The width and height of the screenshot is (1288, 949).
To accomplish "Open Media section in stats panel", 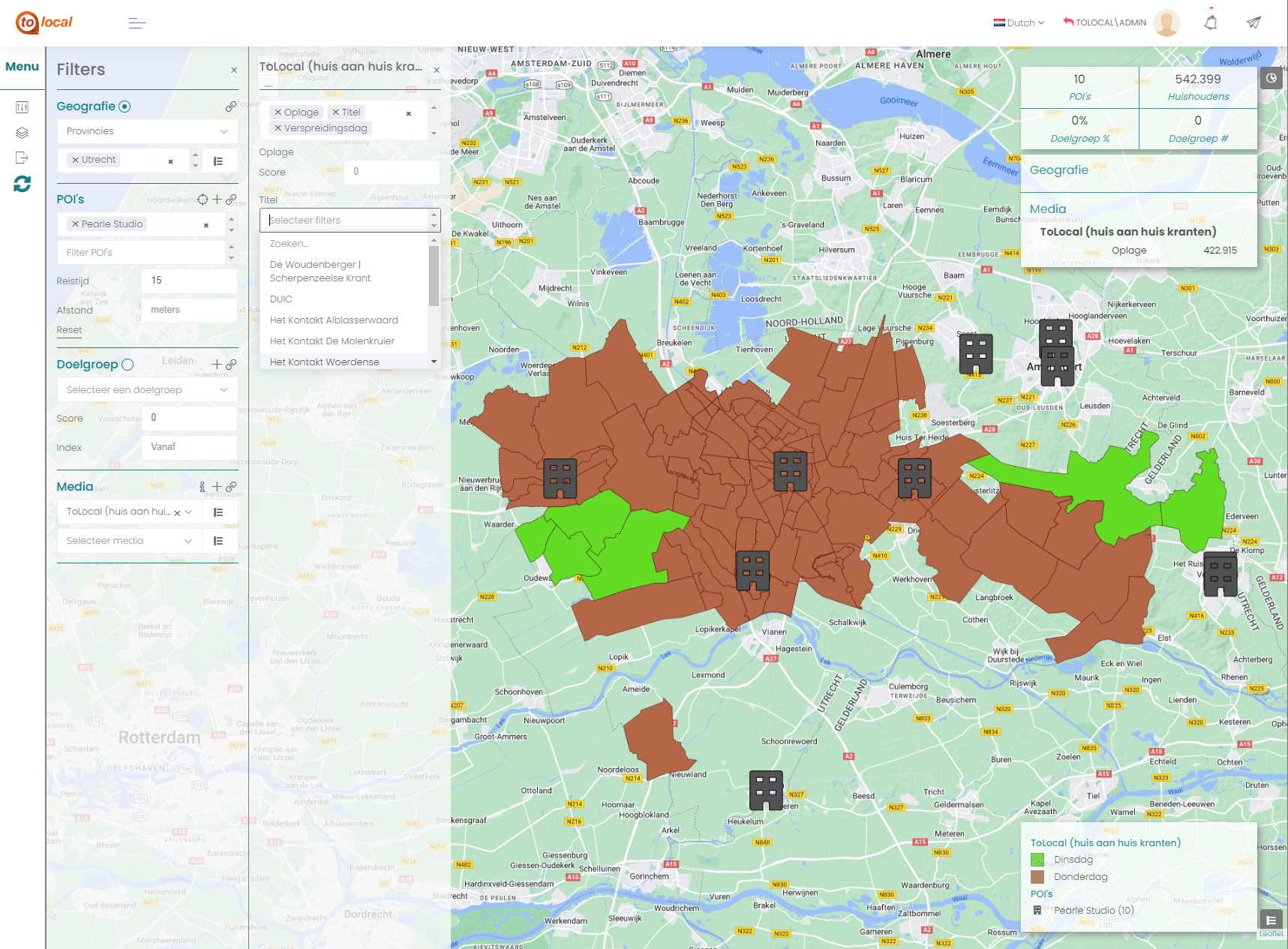I will pyautogui.click(x=1047, y=209).
